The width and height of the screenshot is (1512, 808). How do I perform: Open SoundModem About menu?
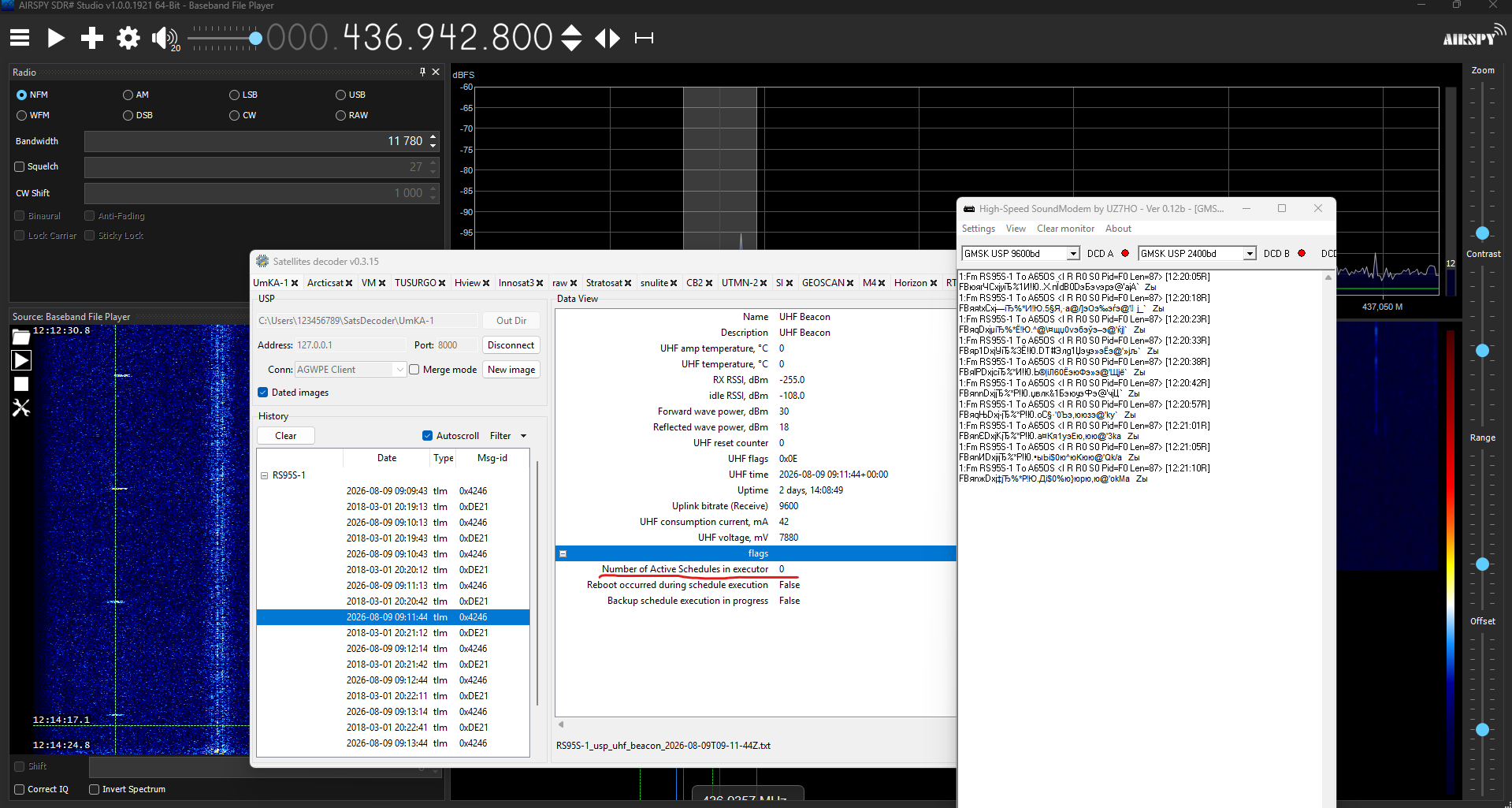[1118, 229]
